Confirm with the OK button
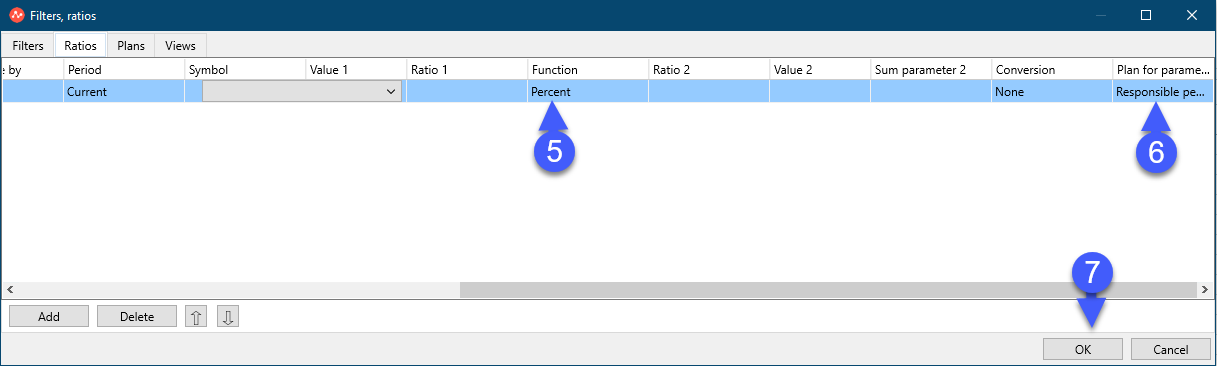Screen dimensions: 1217x366 click(1083, 350)
